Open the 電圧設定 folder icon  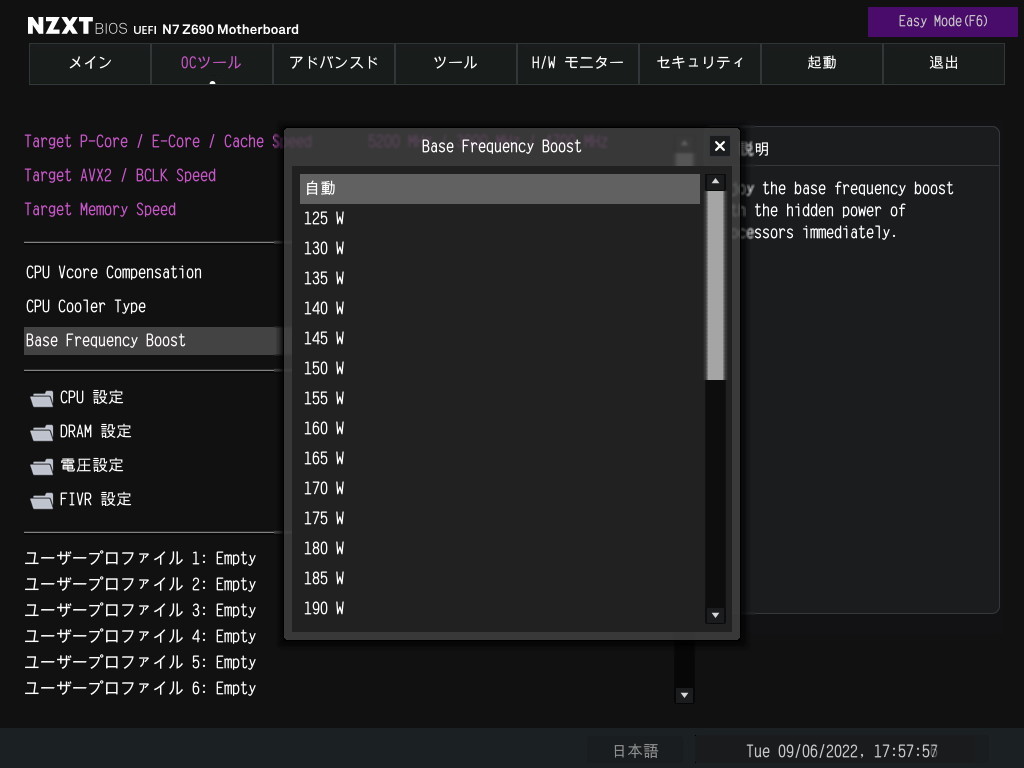click(x=42, y=466)
